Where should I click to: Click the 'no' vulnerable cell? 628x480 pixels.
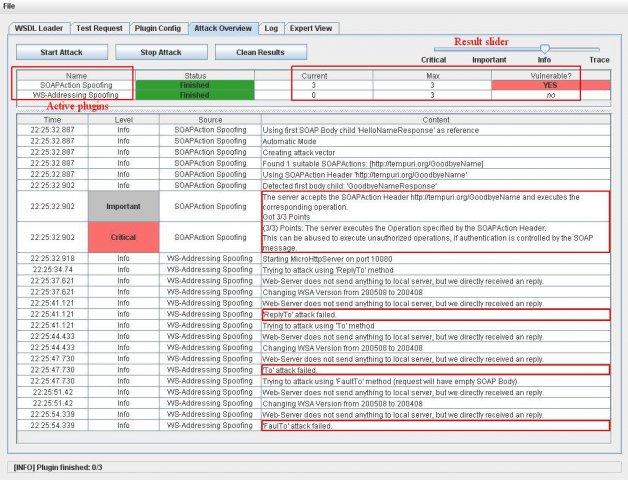pyautogui.click(x=551, y=95)
